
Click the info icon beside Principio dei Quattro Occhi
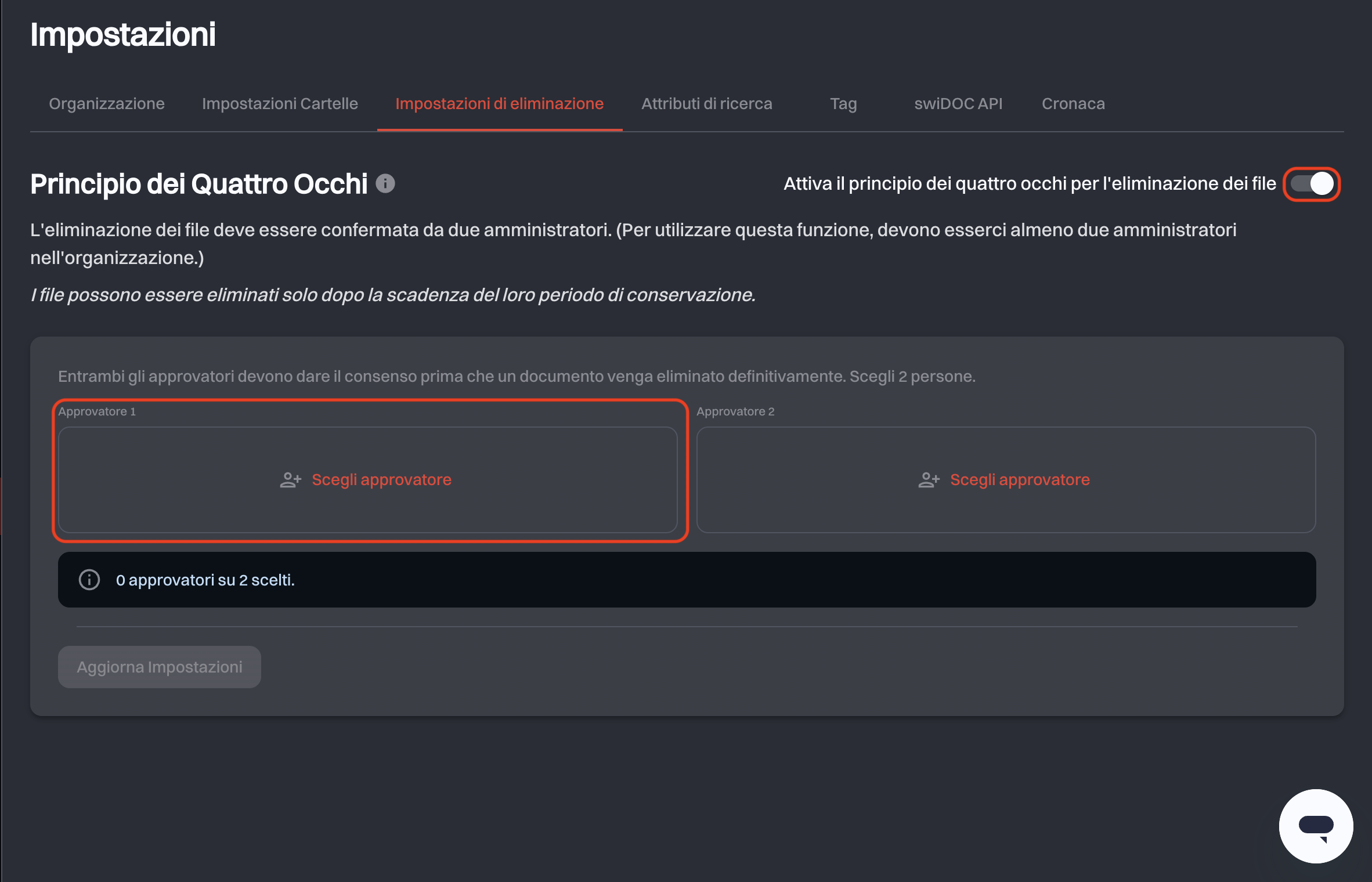tap(385, 183)
